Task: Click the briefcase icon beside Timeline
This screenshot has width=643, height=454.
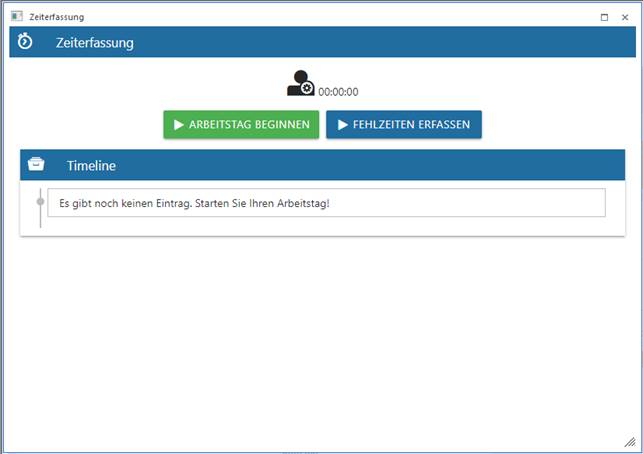Action: (x=36, y=165)
